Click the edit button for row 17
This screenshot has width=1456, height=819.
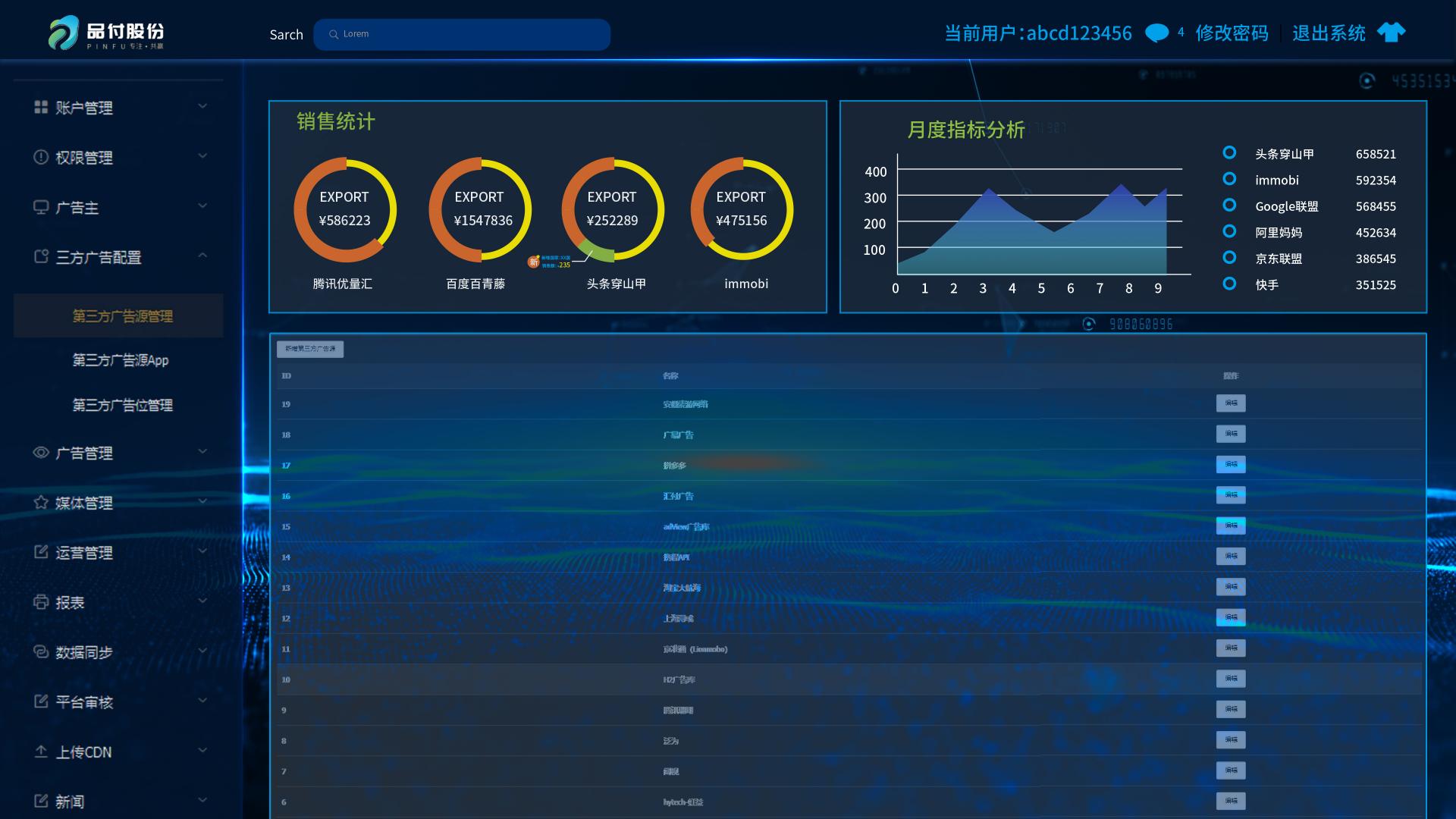coord(1231,464)
